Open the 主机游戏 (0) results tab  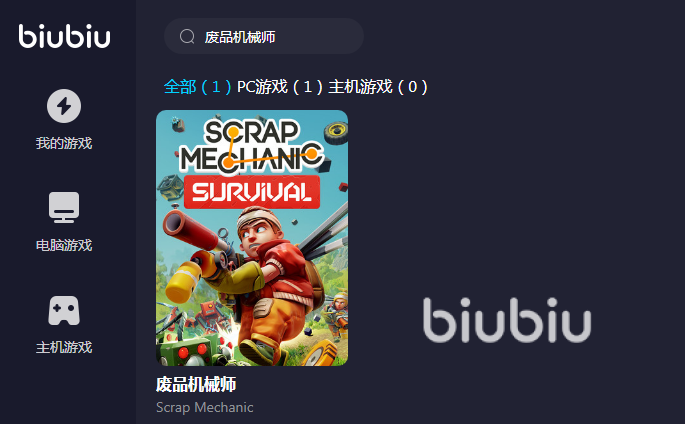(x=378, y=86)
